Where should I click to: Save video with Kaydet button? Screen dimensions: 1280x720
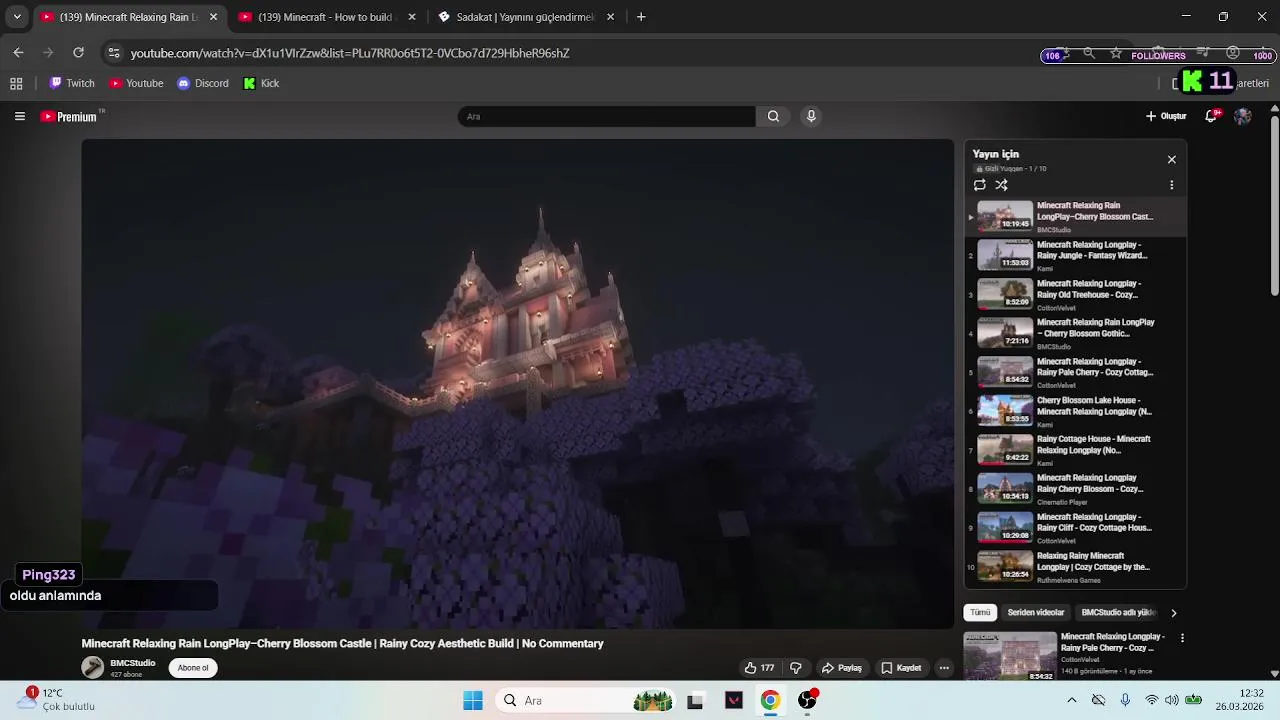click(901, 668)
